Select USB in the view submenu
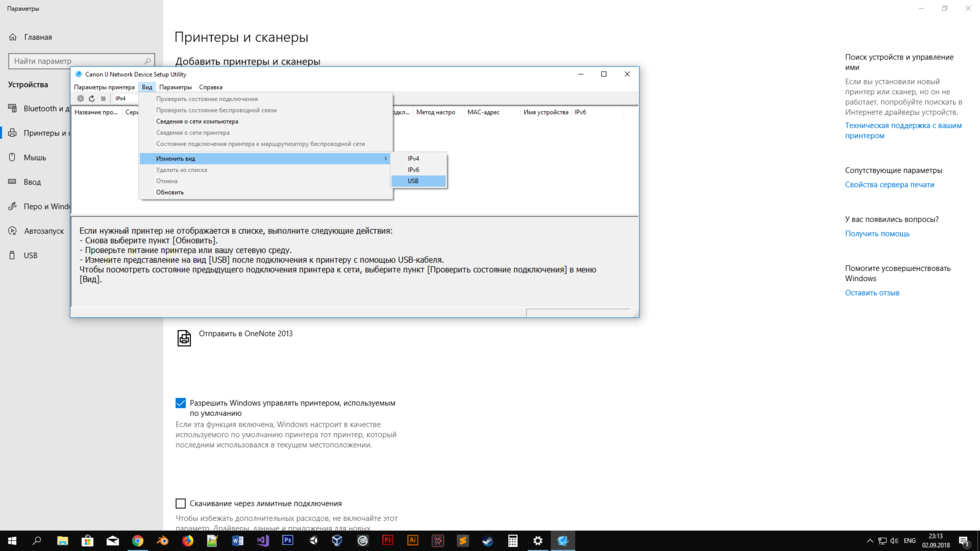 pyautogui.click(x=413, y=181)
